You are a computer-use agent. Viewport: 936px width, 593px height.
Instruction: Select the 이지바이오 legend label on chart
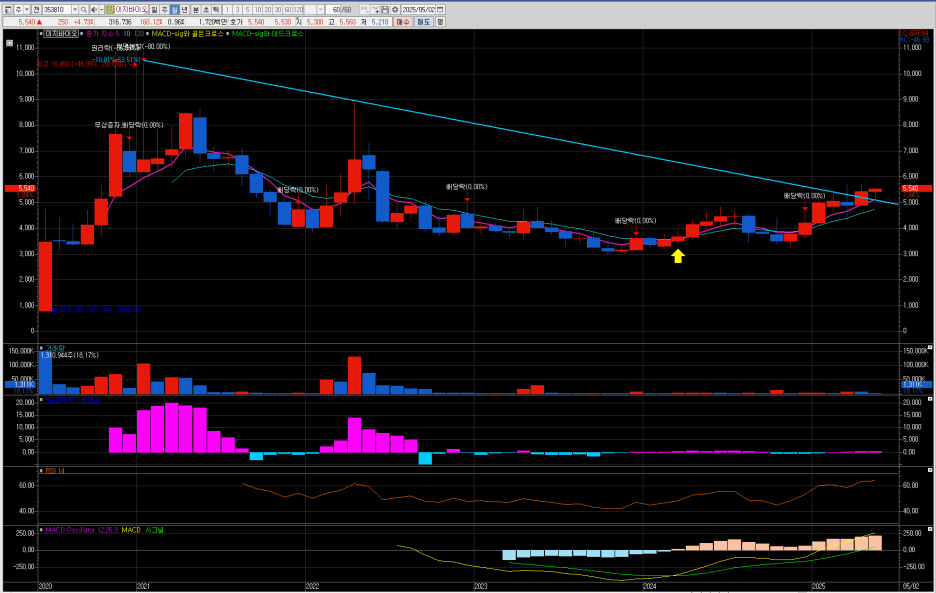click(61, 34)
